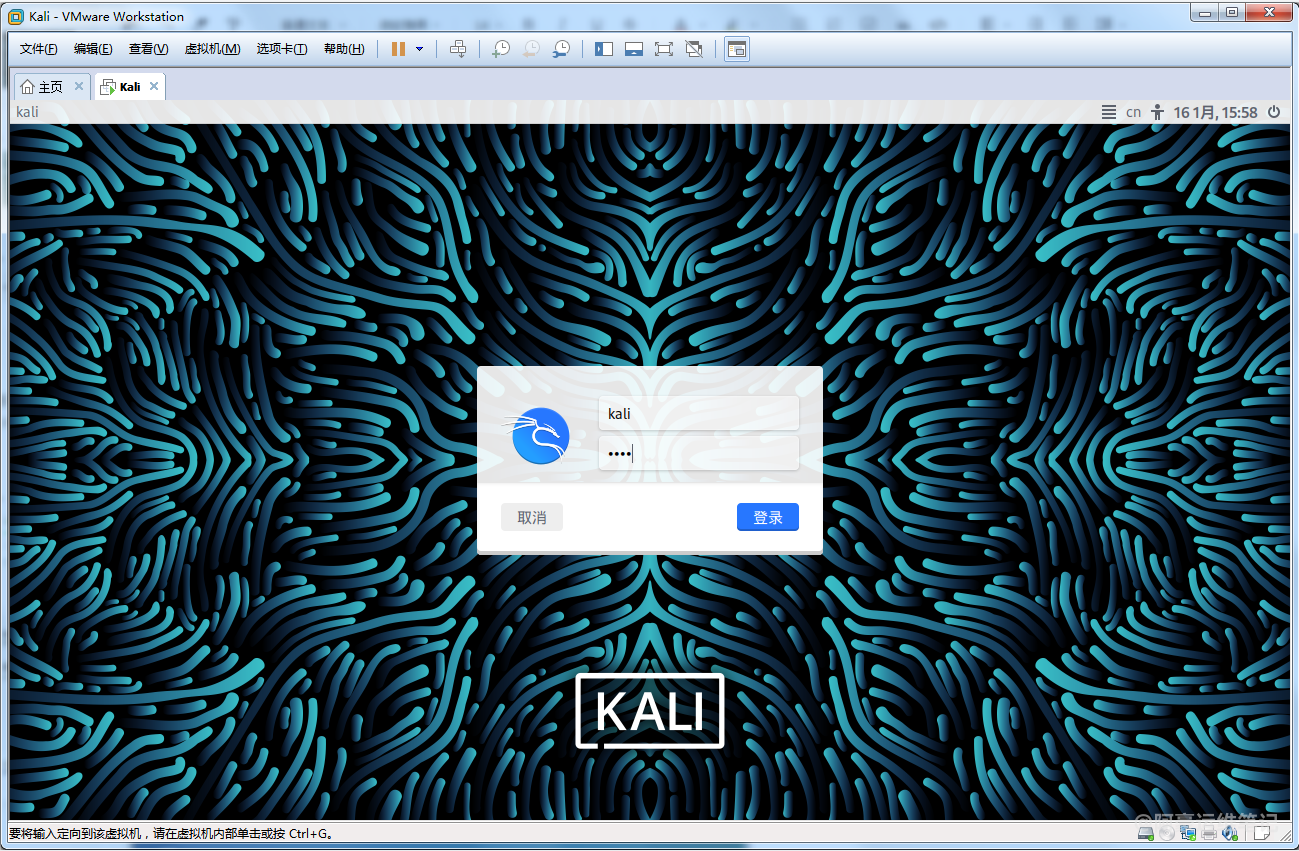Open the accessibility menu person icon
This screenshot has height=851, width=1299.
1158,112
